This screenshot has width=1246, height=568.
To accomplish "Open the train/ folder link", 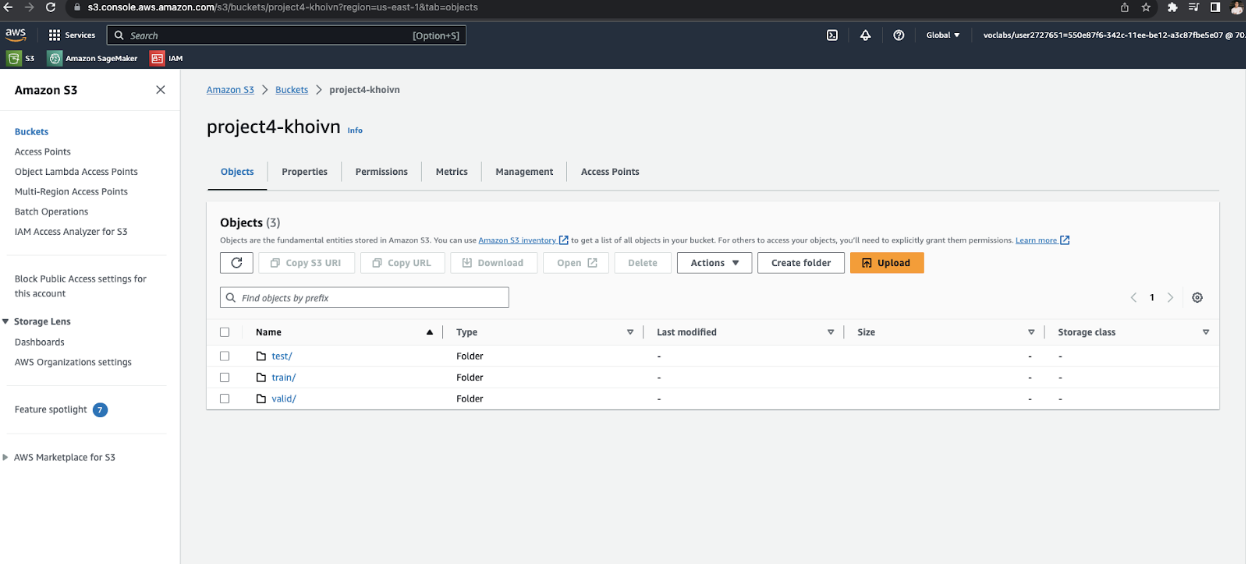I will pos(284,377).
